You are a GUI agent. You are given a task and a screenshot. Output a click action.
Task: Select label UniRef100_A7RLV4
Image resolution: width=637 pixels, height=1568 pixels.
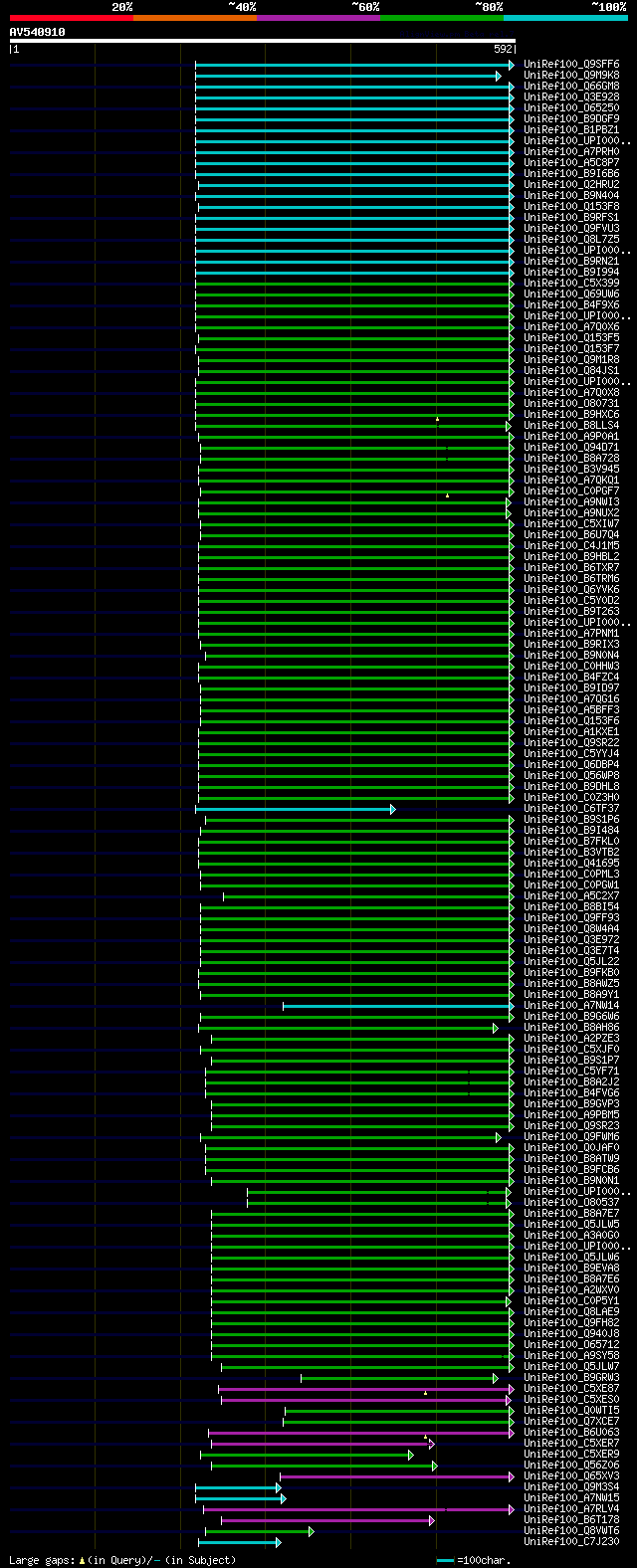coord(570,1509)
